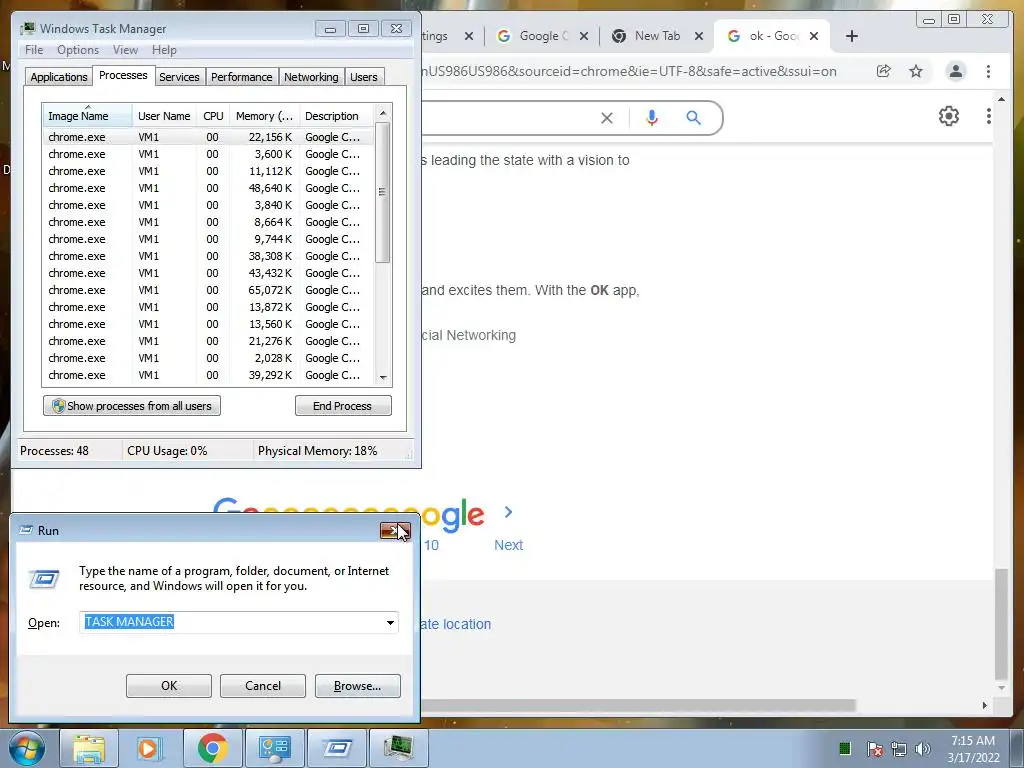Open the green CPU meter tray icon
1024x768 pixels.
tap(844, 748)
